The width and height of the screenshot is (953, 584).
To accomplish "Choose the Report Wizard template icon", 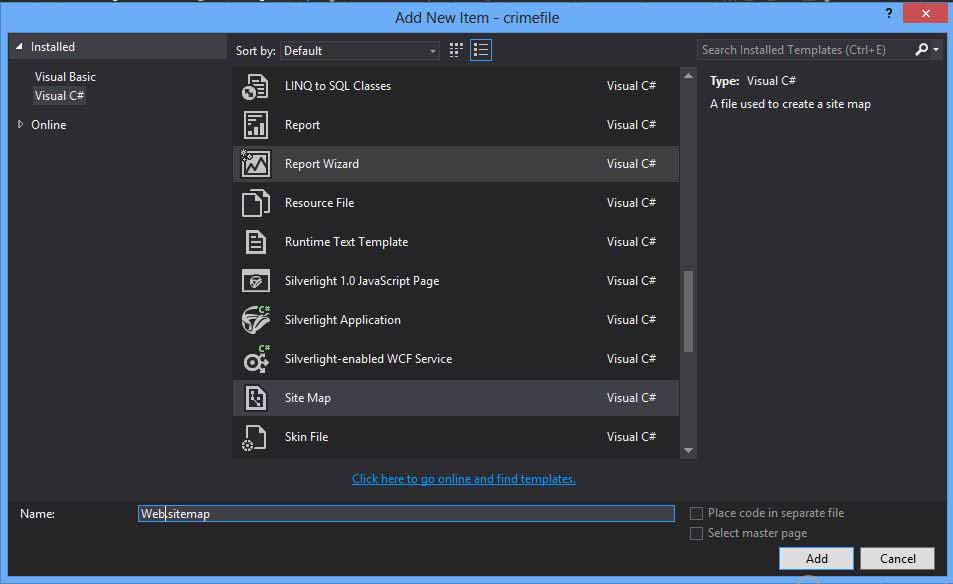I will coord(254,164).
